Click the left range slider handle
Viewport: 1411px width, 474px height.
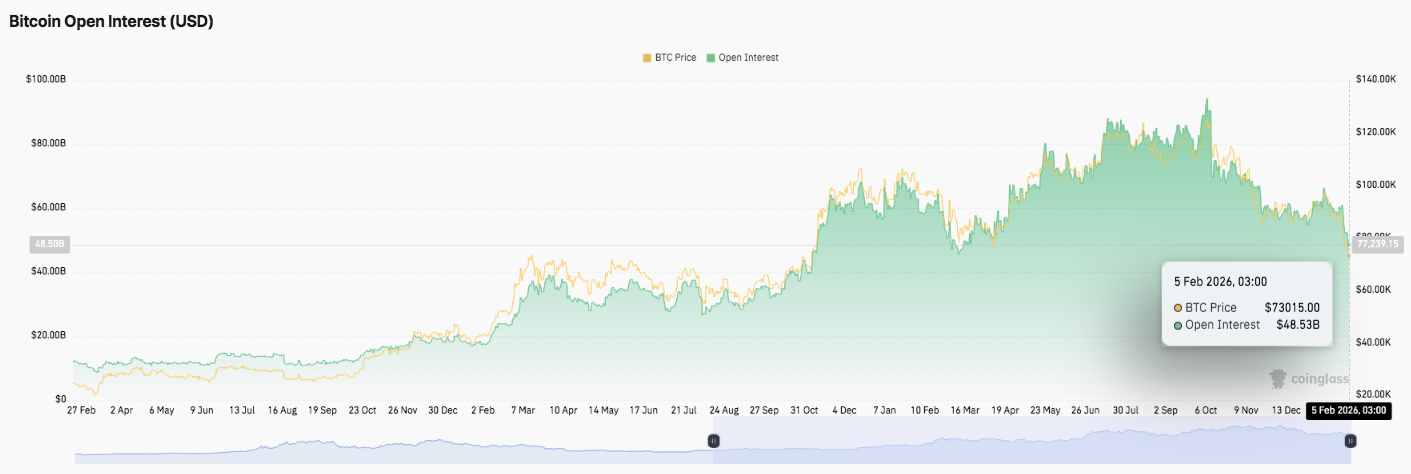pyautogui.click(x=714, y=440)
